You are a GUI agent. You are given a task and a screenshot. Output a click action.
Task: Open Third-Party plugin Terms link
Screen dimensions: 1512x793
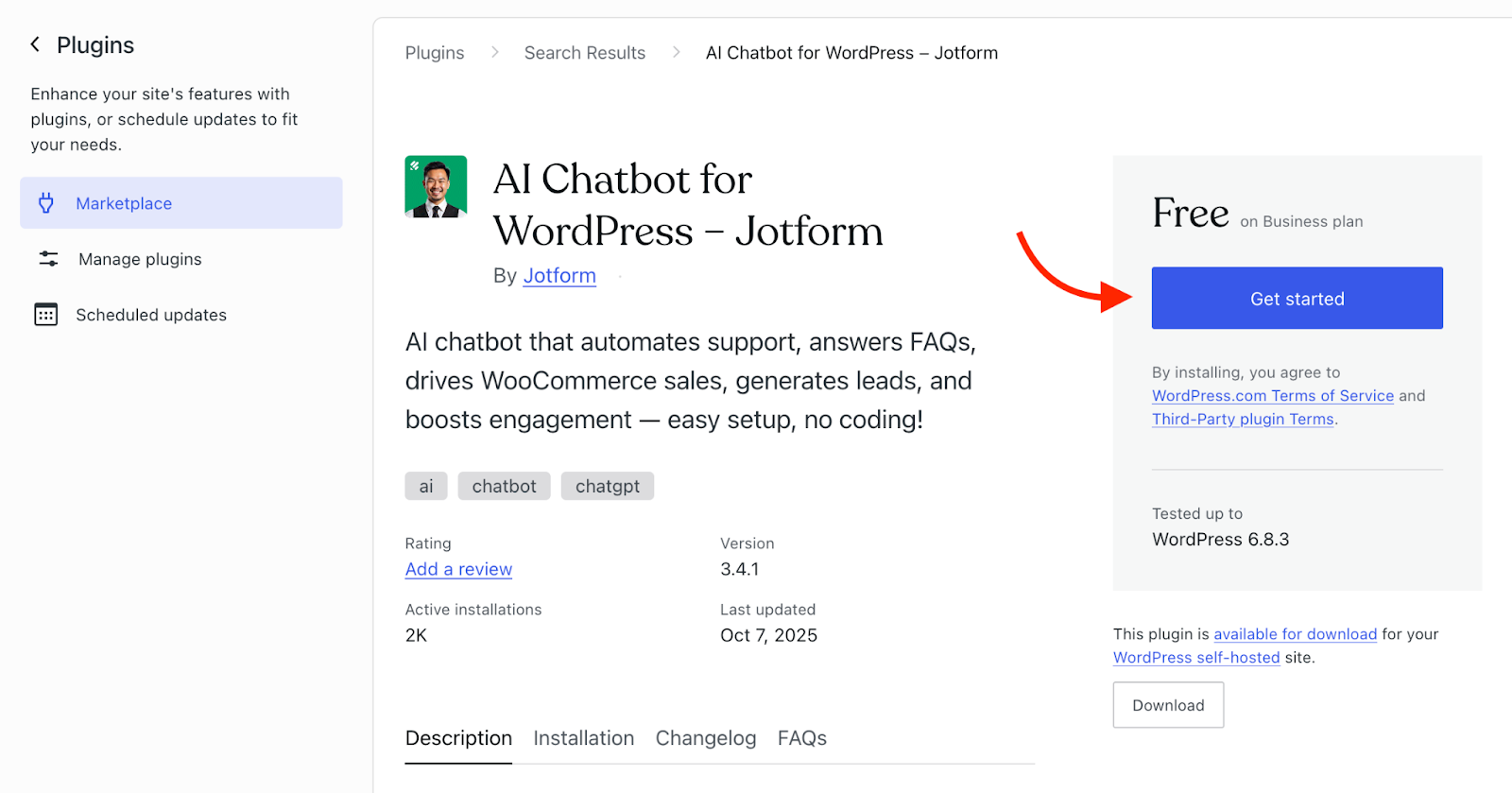(1243, 420)
